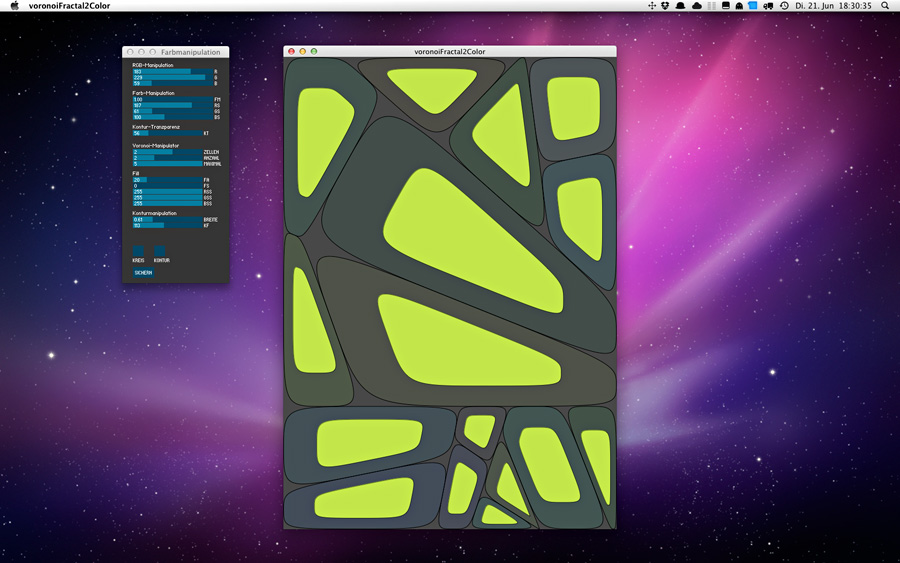Viewport: 900px width, 563px height.
Task: Adjust the BREITE slider in Konturmanipulation
Action: [167, 219]
